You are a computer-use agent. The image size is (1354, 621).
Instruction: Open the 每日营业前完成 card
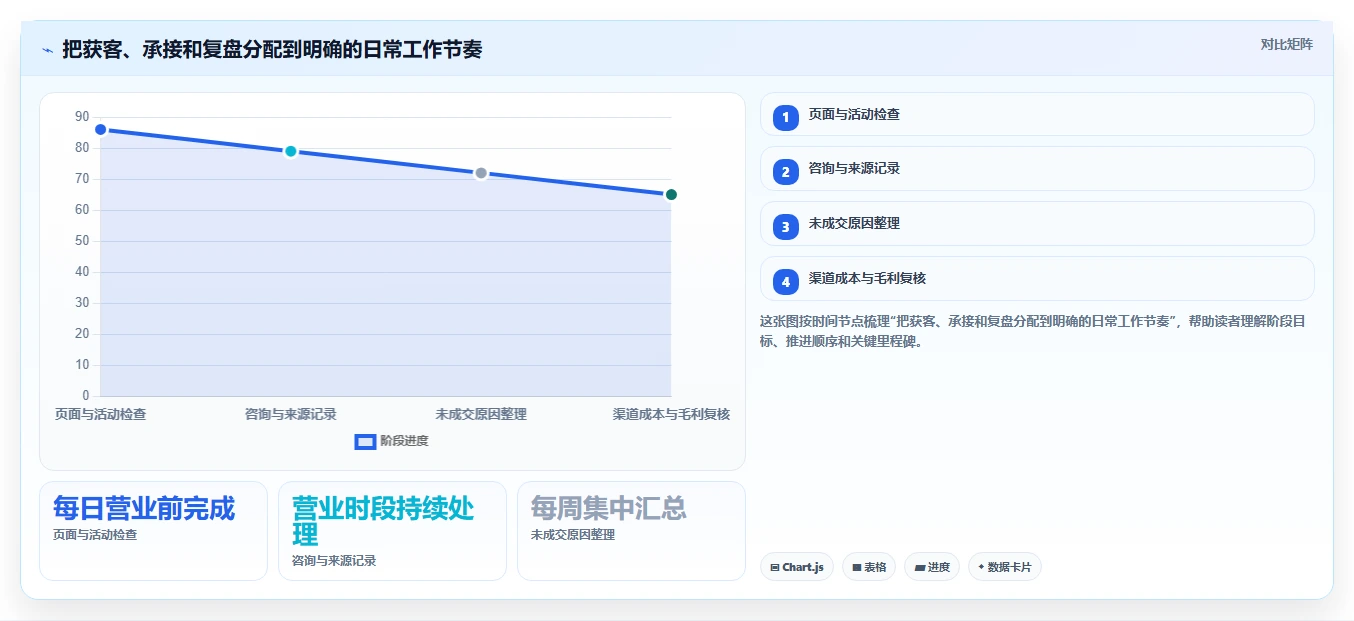tap(153, 531)
